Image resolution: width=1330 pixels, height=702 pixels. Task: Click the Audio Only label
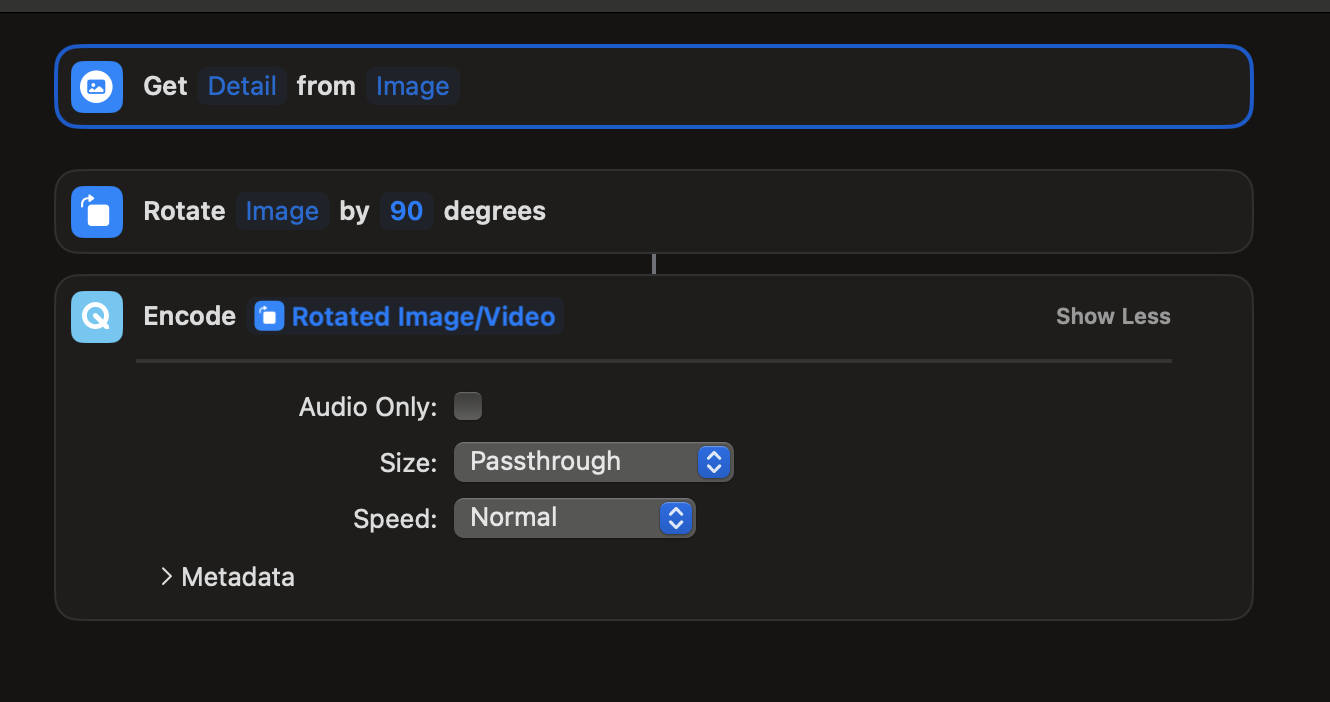click(x=368, y=407)
